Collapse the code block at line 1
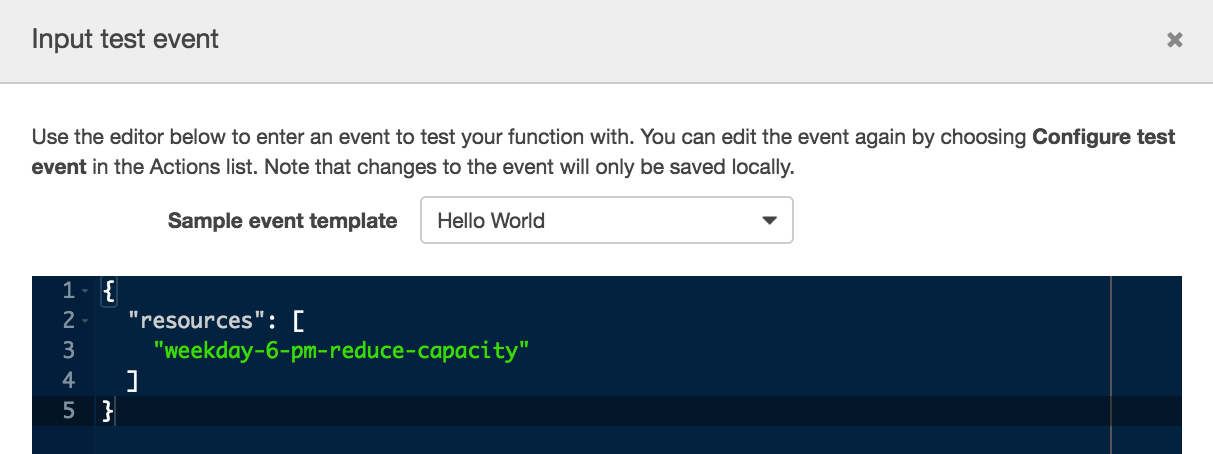Viewport: 1213px width, 454px height. pyautogui.click(x=84, y=292)
